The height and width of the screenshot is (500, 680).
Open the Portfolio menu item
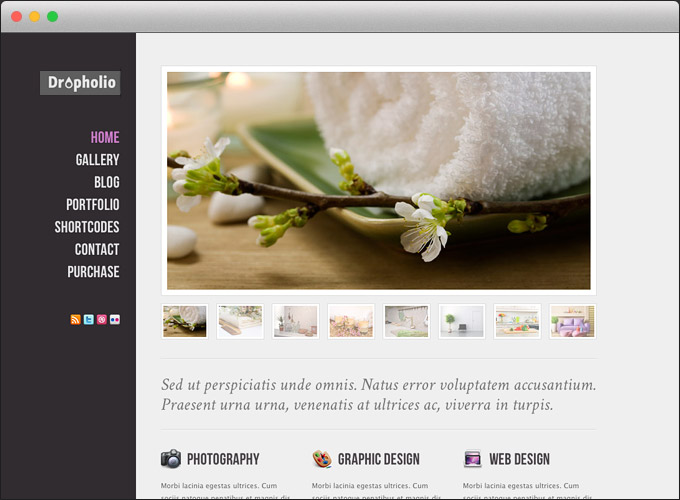point(92,205)
